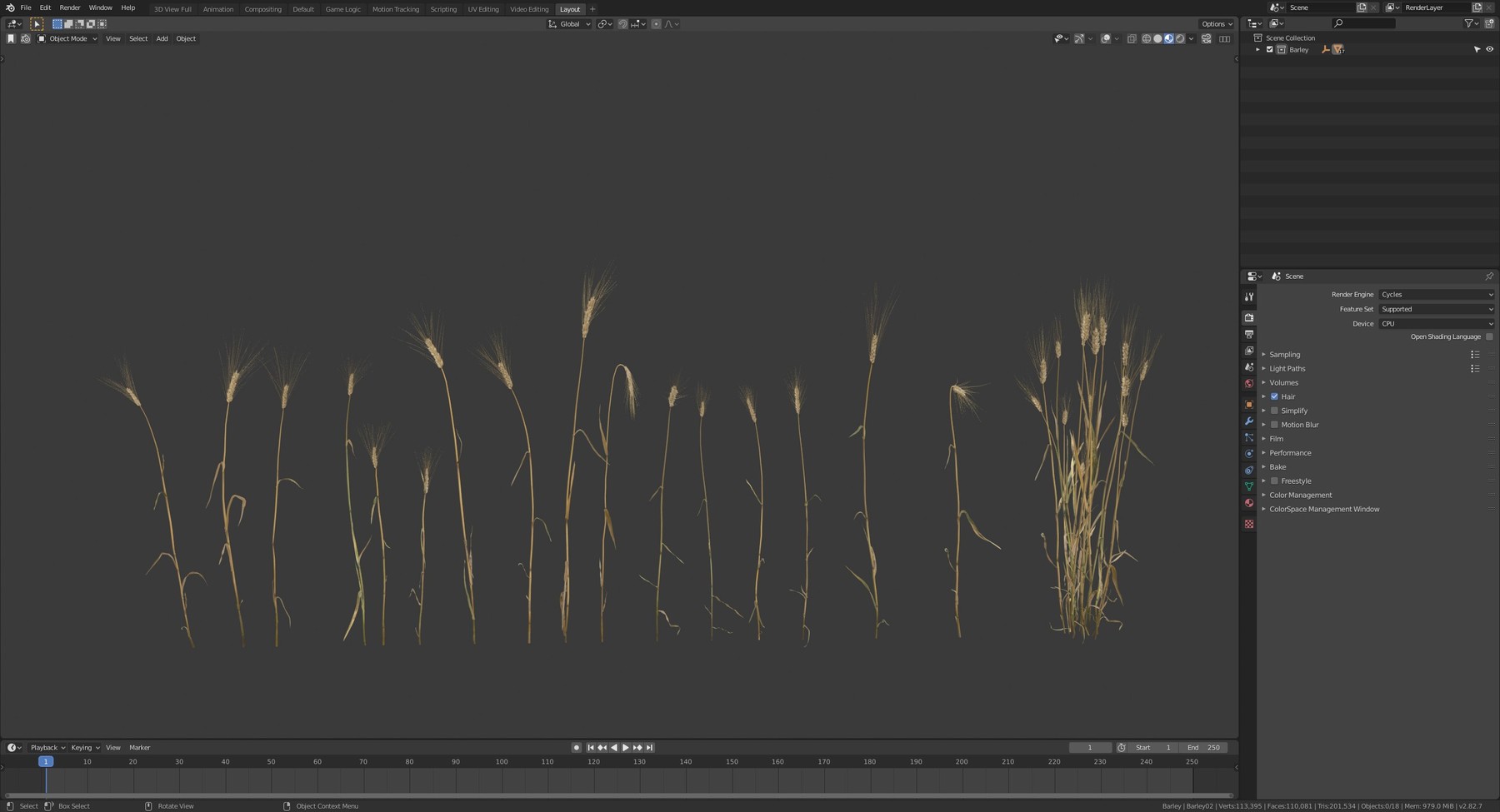Open the Device dropdown showing CPU

[x=1436, y=323]
